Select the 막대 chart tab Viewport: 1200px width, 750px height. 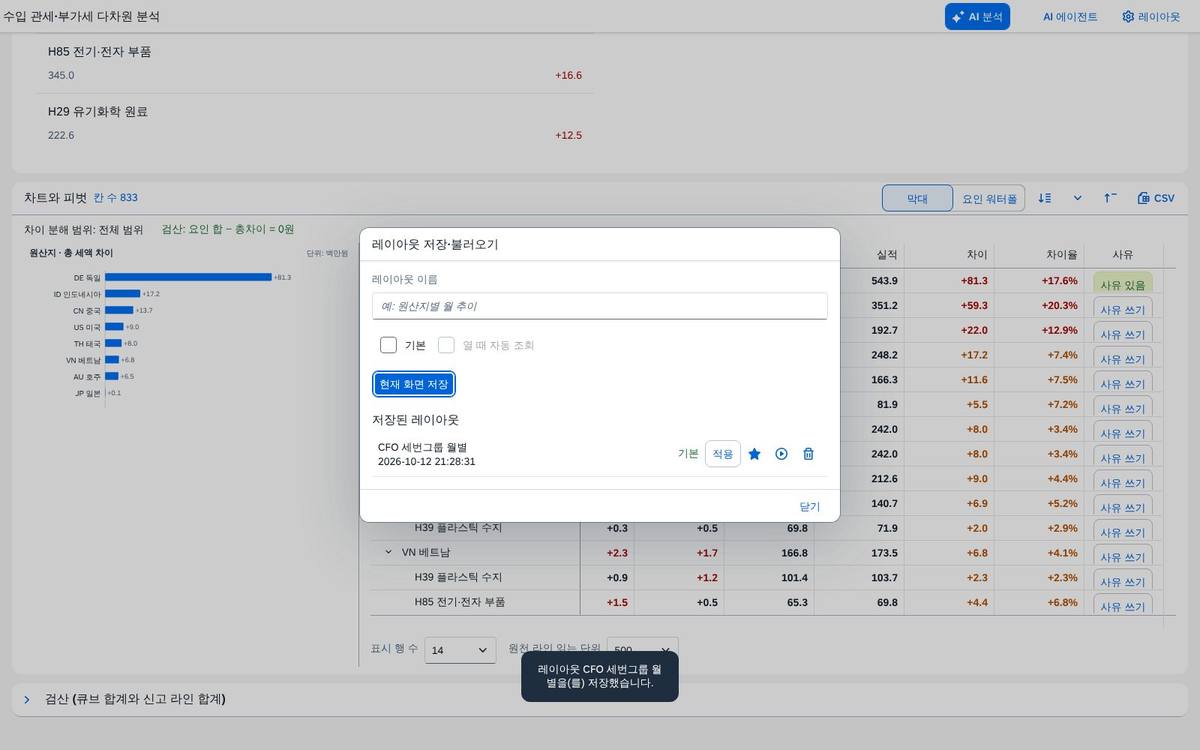click(x=917, y=198)
